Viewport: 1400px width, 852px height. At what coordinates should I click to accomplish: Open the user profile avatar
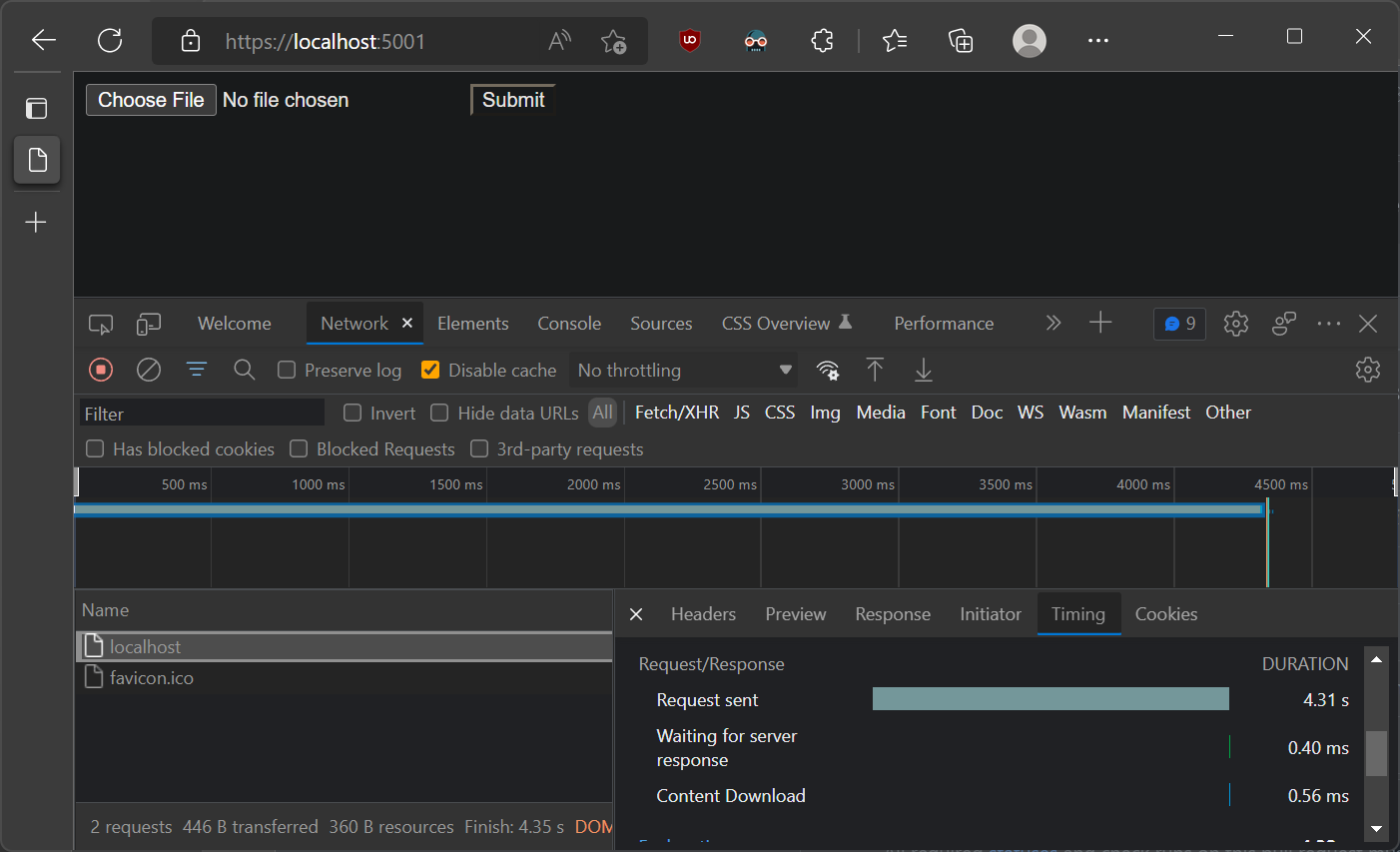pyautogui.click(x=1030, y=41)
